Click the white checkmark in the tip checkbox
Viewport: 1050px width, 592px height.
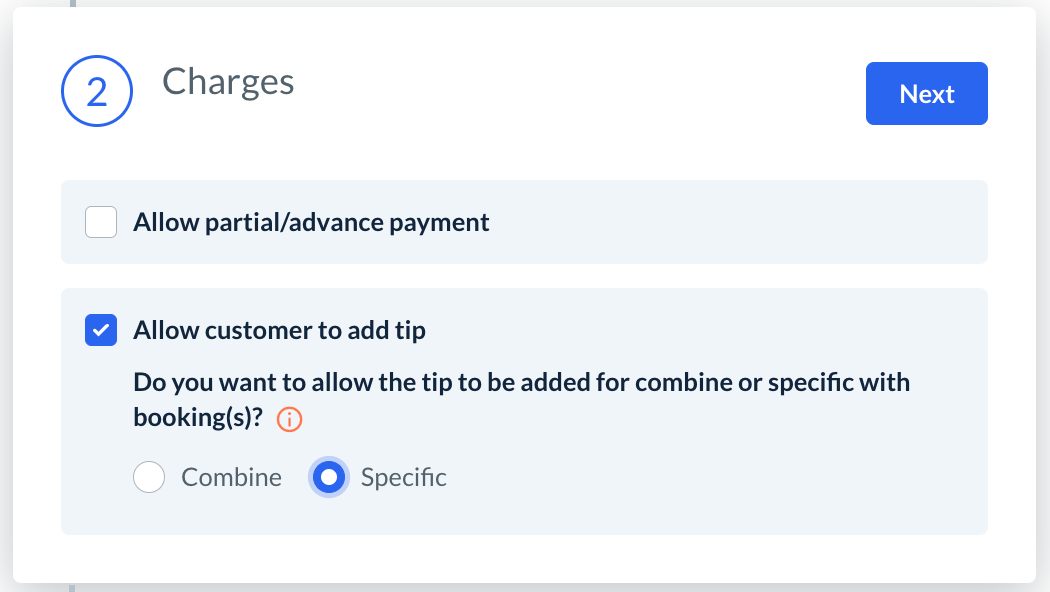(101, 330)
